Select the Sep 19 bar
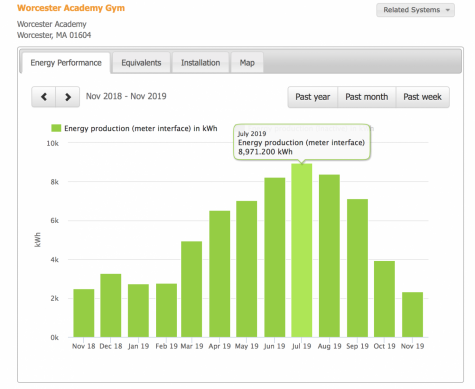Viewport: 475px width, 389px height. pos(357,268)
